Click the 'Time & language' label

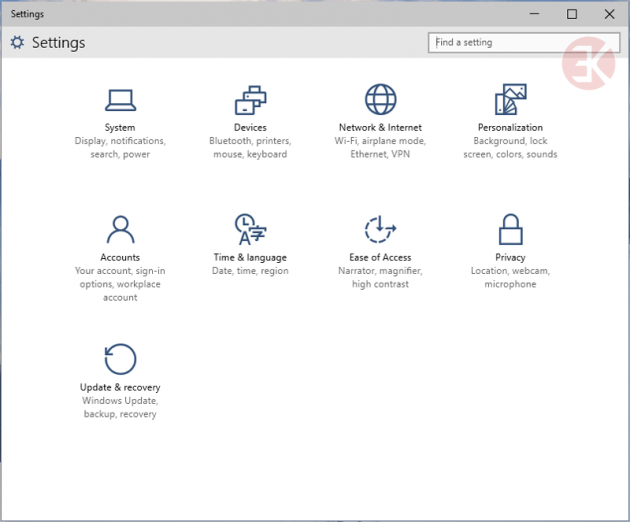(x=250, y=258)
